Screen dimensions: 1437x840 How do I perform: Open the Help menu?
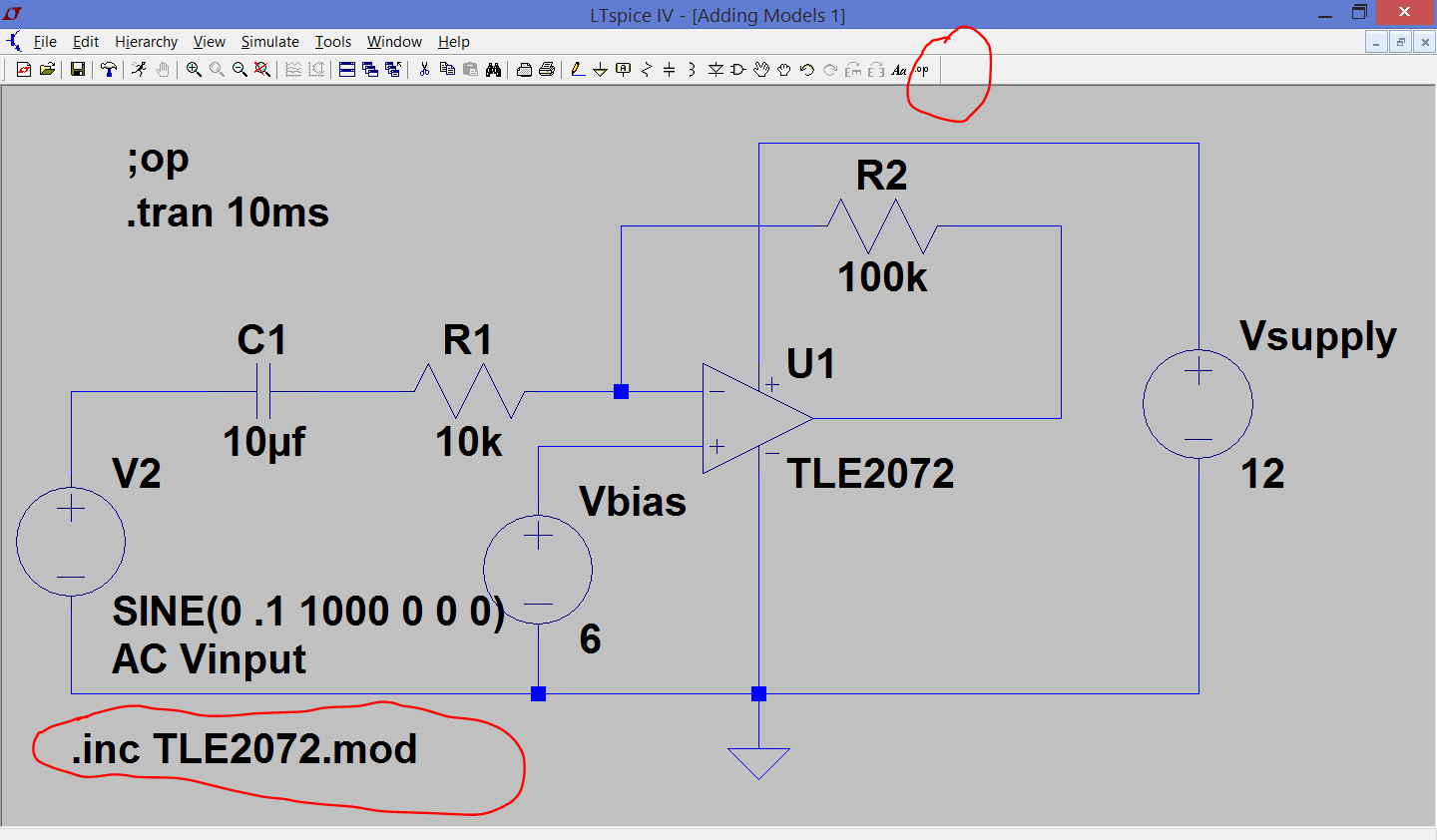click(453, 42)
